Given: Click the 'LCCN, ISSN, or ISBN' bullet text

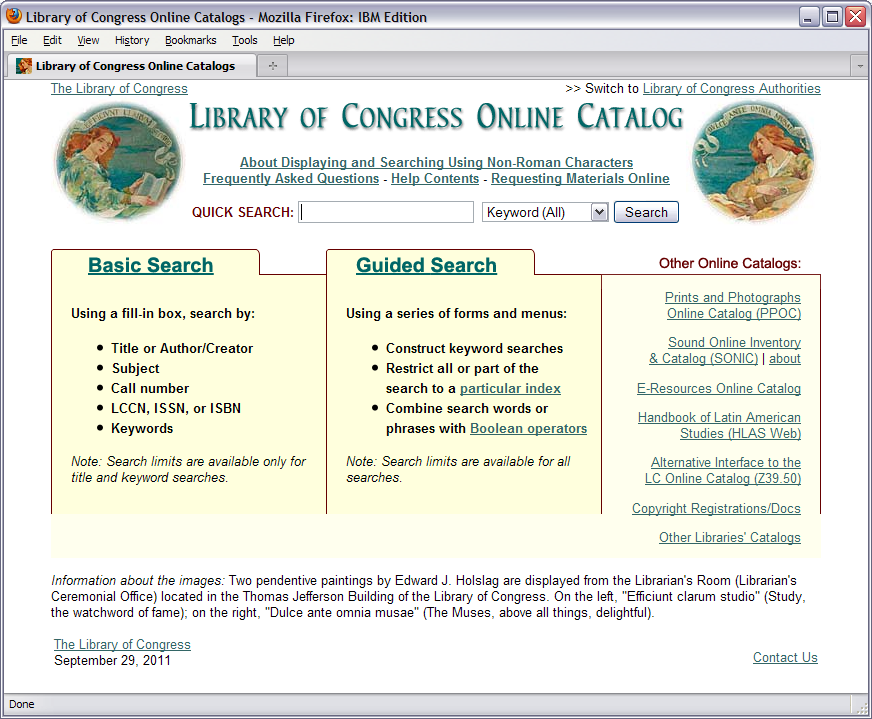Looking at the screenshot, I should pos(176,409).
